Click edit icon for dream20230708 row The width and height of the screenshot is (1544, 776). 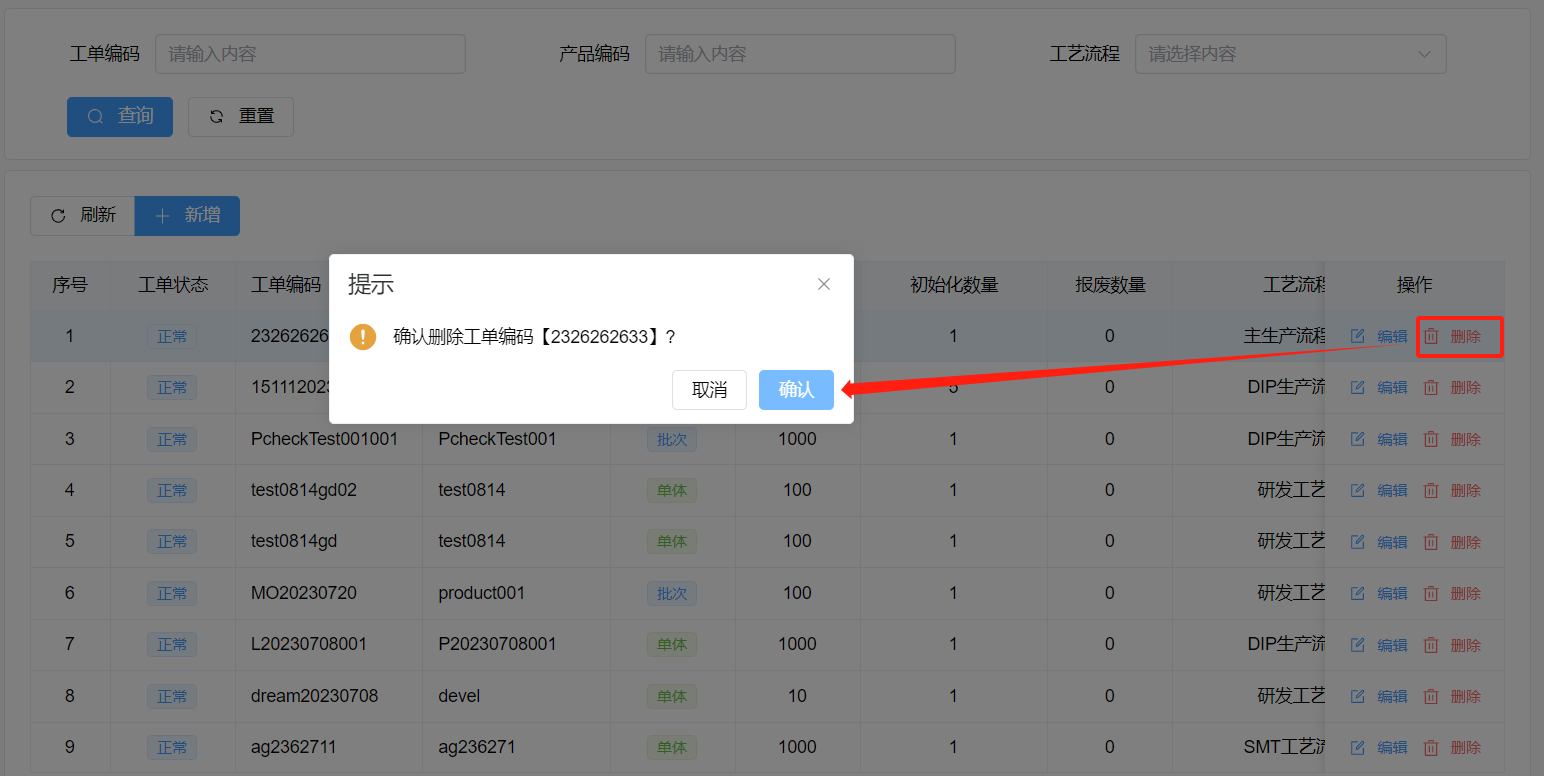coord(1358,696)
